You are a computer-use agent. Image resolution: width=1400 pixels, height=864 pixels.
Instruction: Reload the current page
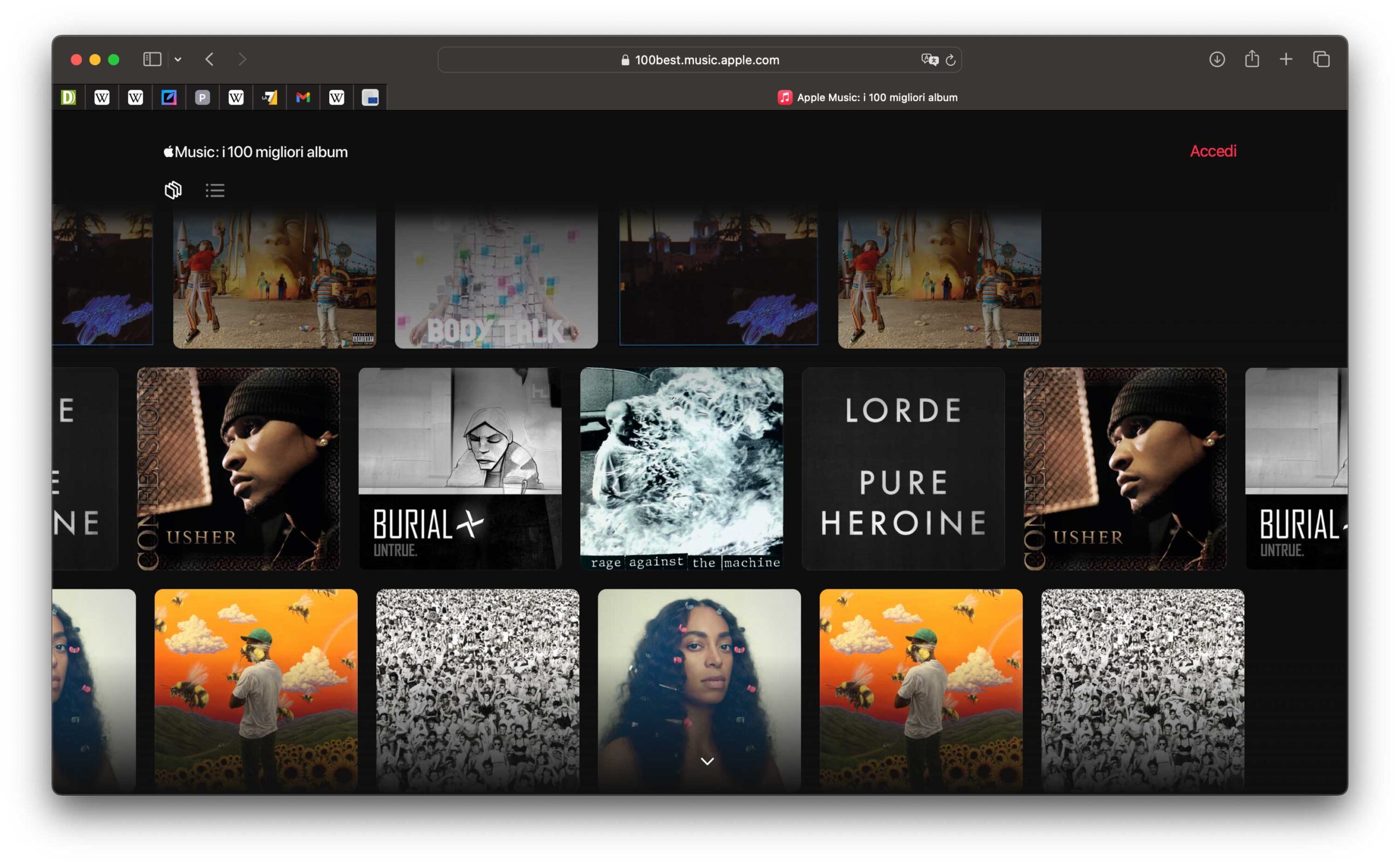950,60
